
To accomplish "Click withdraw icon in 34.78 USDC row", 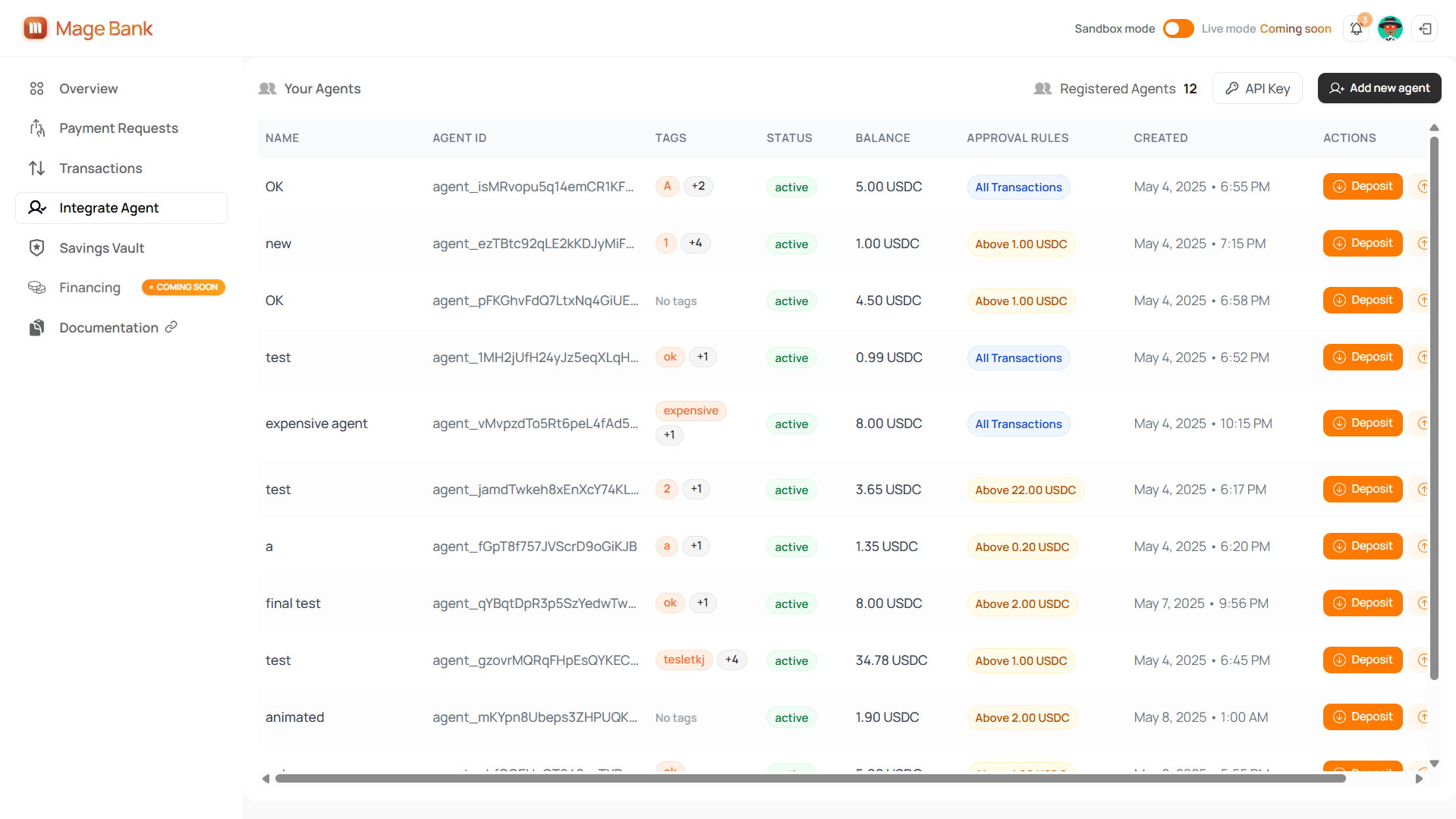I will click(x=1421, y=660).
